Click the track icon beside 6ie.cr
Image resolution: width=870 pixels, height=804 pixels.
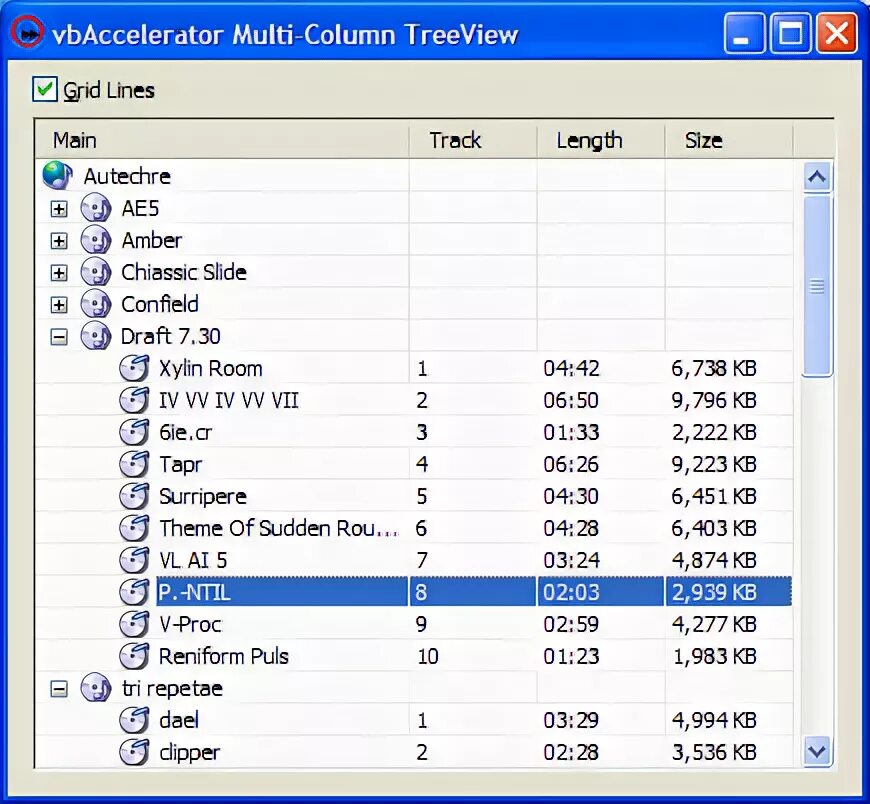[134, 432]
